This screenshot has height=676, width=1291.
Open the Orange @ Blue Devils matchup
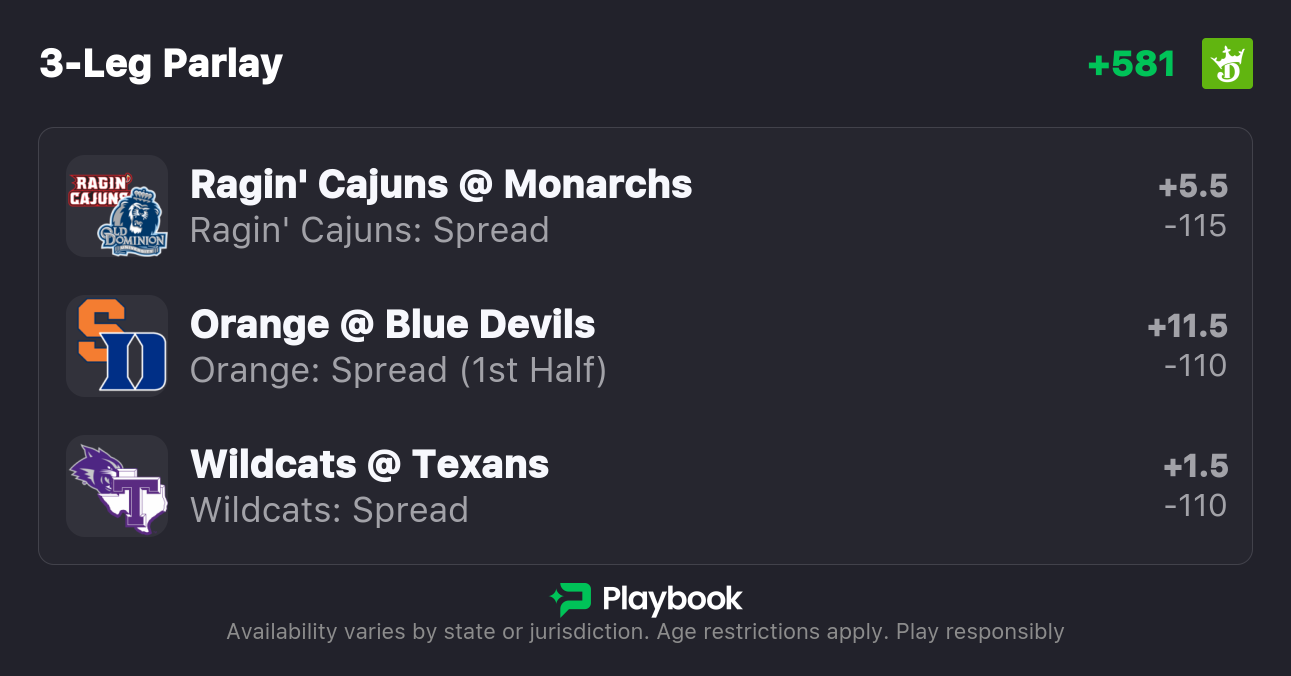tap(392, 325)
